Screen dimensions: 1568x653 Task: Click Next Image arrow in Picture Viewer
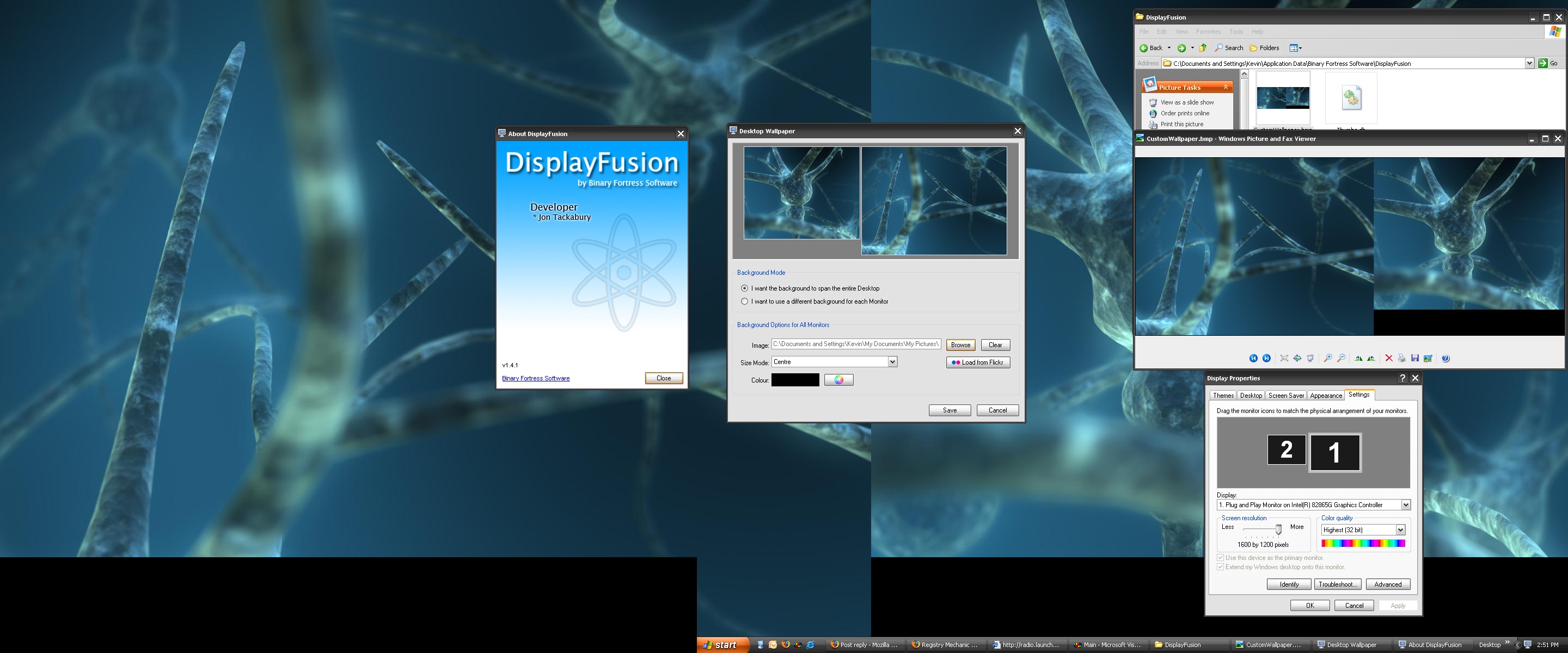[1266, 359]
